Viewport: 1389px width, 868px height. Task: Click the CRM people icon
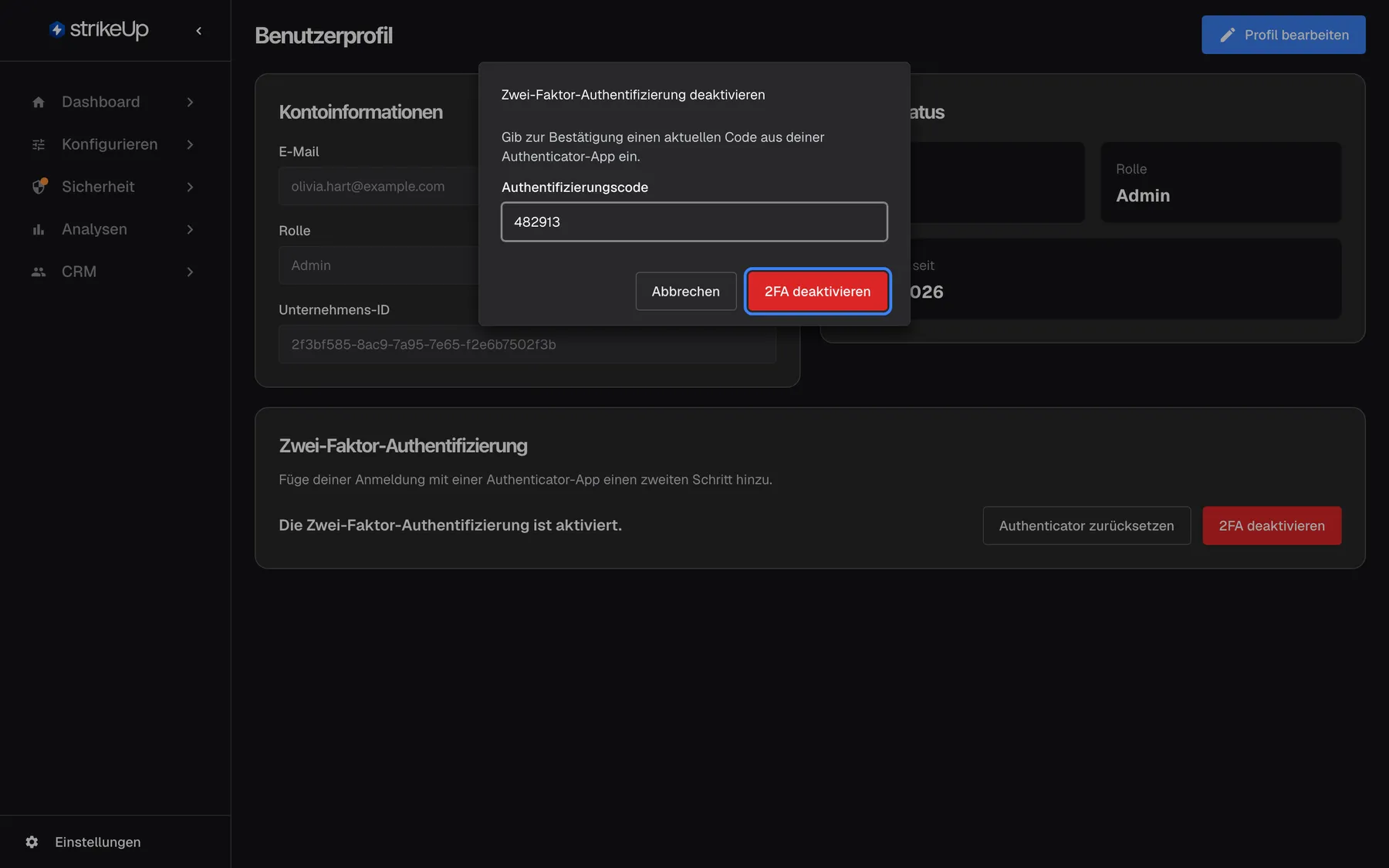point(39,272)
